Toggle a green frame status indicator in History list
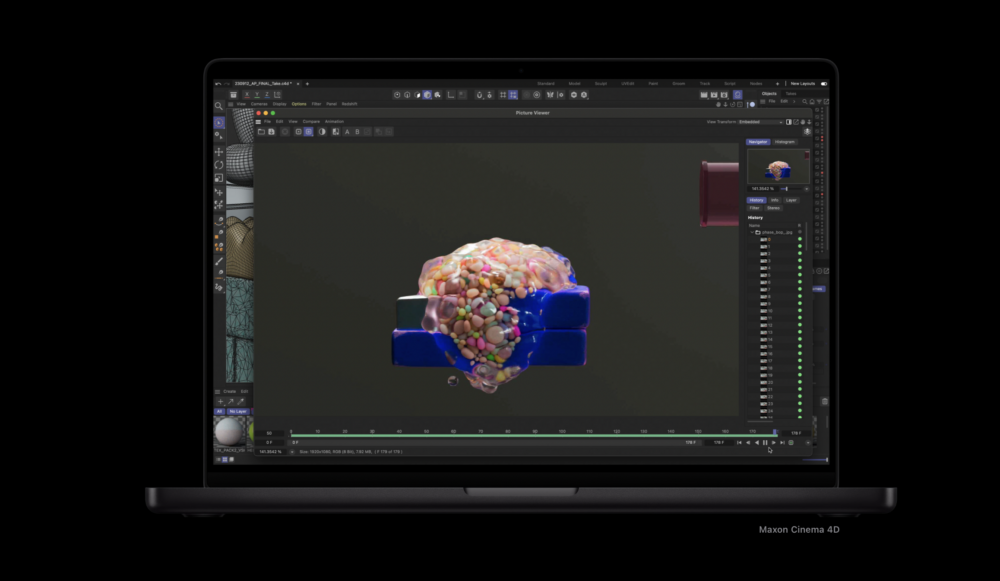Image resolution: width=1000 pixels, height=581 pixels. pyautogui.click(x=800, y=240)
